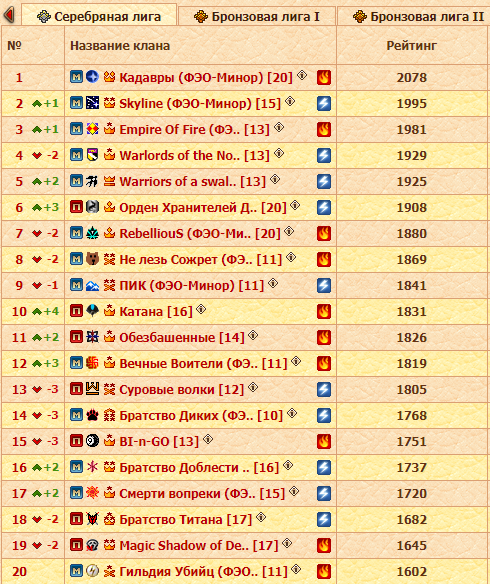Open Empire Of Fire clan link

pyautogui.click(x=194, y=130)
